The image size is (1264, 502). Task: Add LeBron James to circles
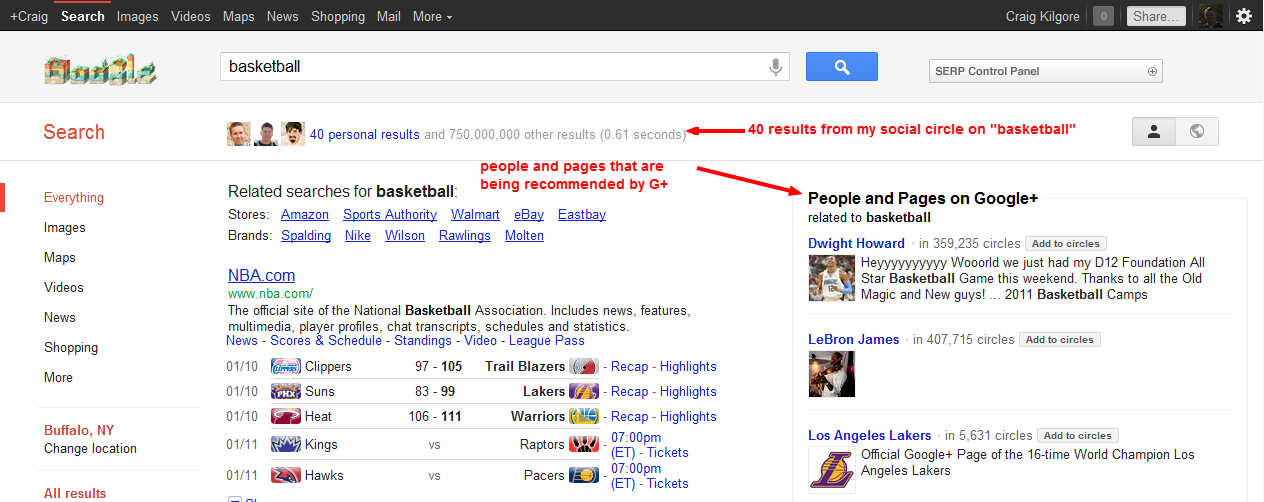tap(1060, 339)
